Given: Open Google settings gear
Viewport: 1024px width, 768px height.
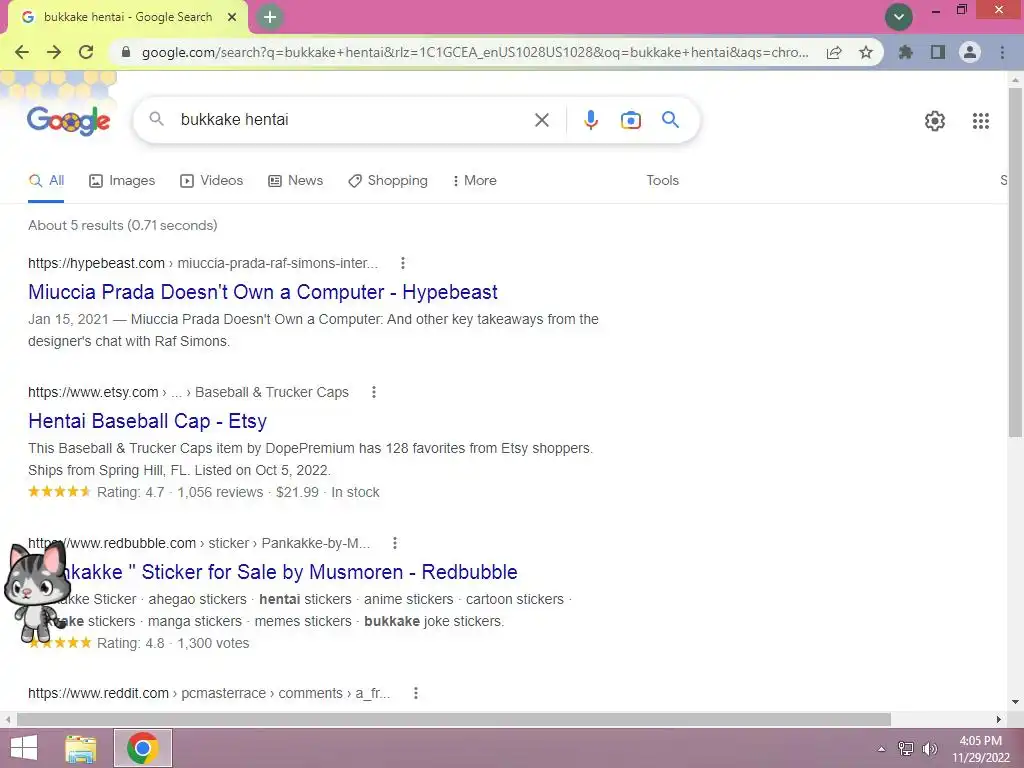Looking at the screenshot, I should click(935, 121).
